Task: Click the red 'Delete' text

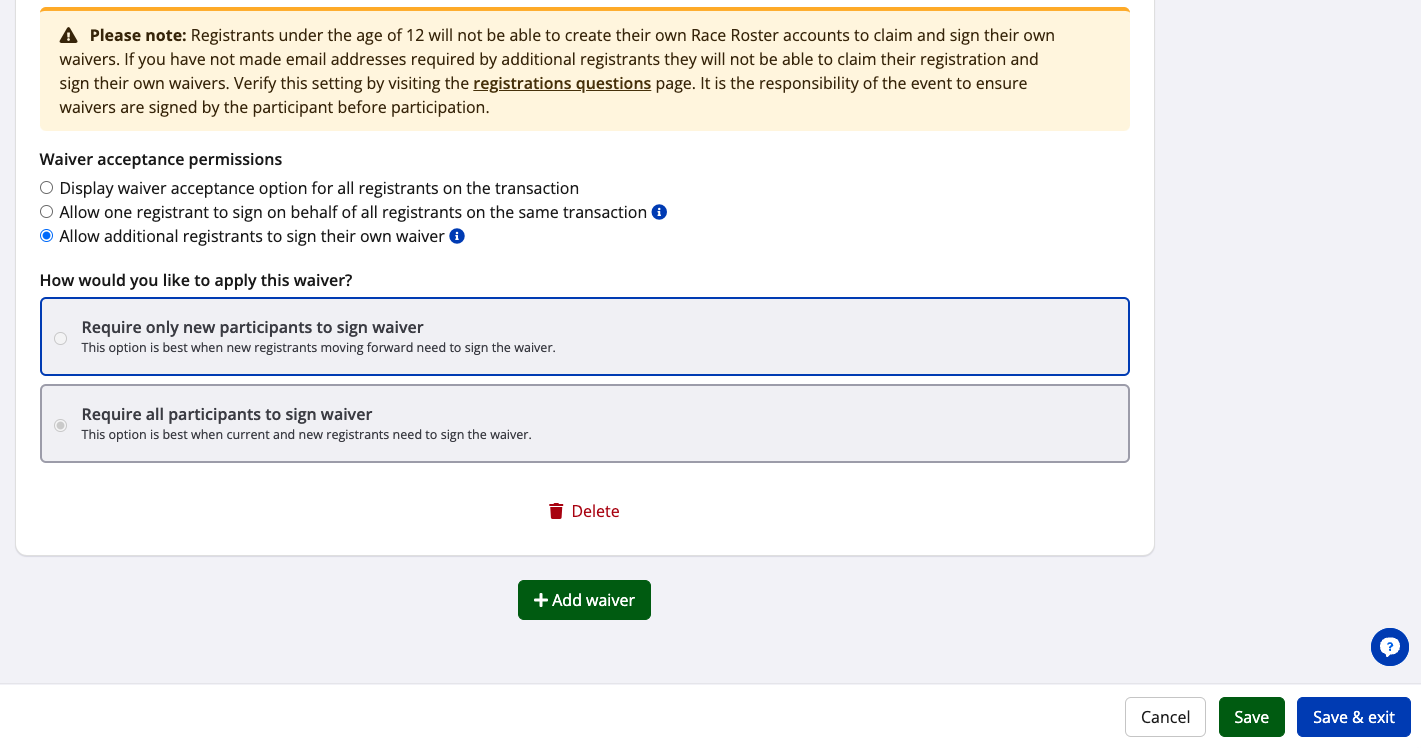Action: coord(595,511)
